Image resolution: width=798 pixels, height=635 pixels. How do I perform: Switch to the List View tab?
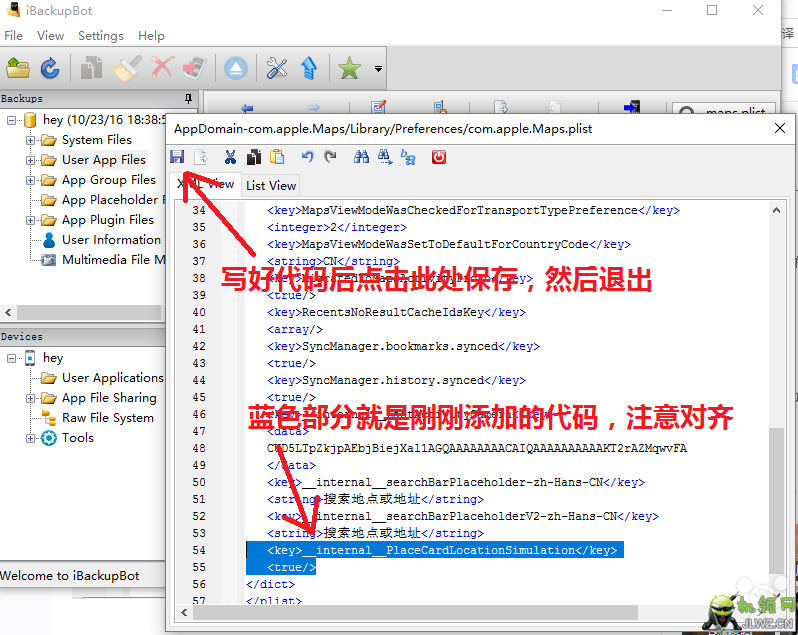pyautogui.click(x=271, y=186)
